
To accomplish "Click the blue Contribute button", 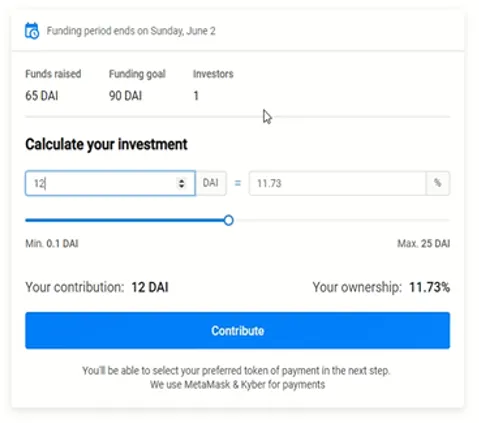I will click(238, 330).
